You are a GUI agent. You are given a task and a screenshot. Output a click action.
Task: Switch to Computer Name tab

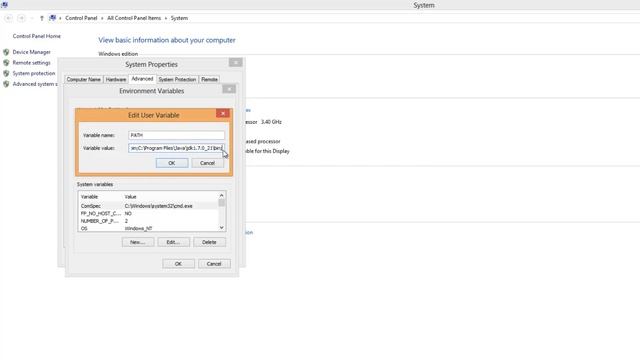(83, 80)
